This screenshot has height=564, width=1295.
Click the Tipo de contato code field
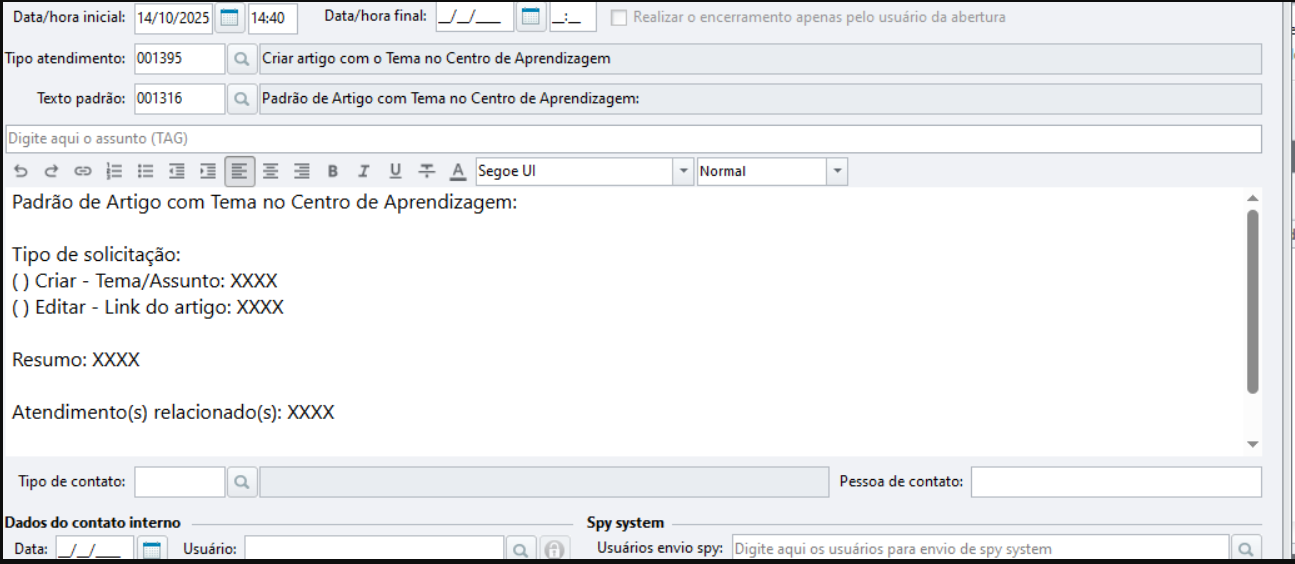coord(180,482)
